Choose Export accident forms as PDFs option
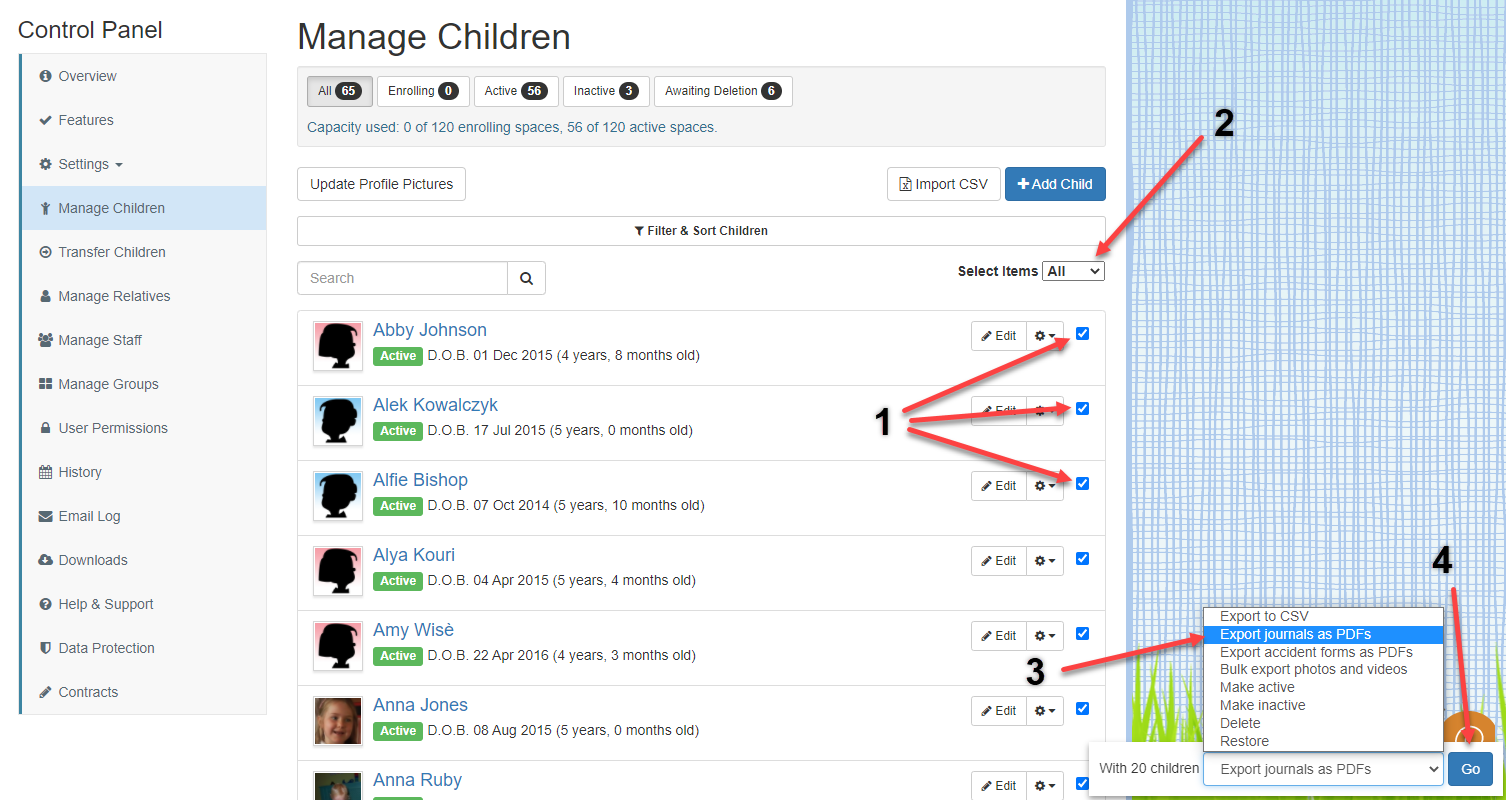Viewport: 1506px width, 800px height. pyautogui.click(x=1316, y=652)
